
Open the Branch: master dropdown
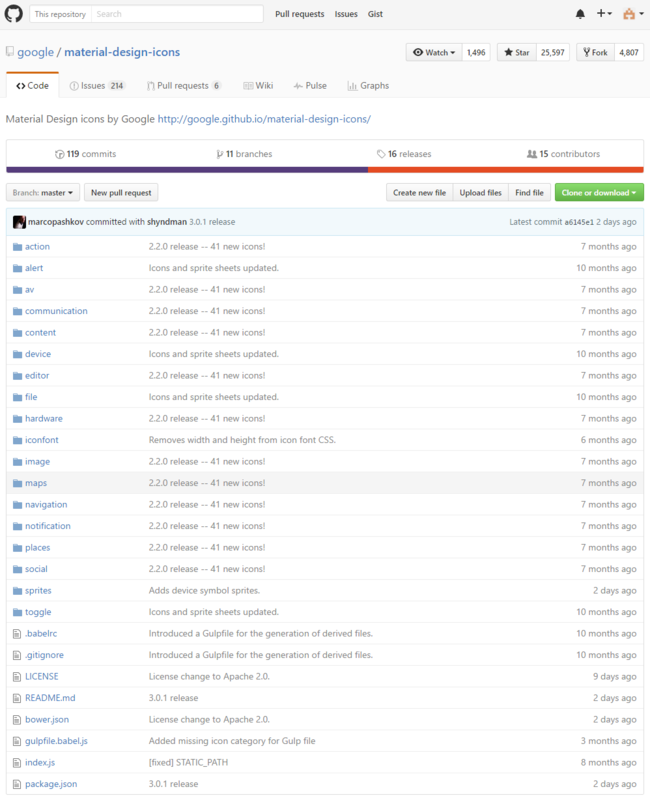coord(43,193)
